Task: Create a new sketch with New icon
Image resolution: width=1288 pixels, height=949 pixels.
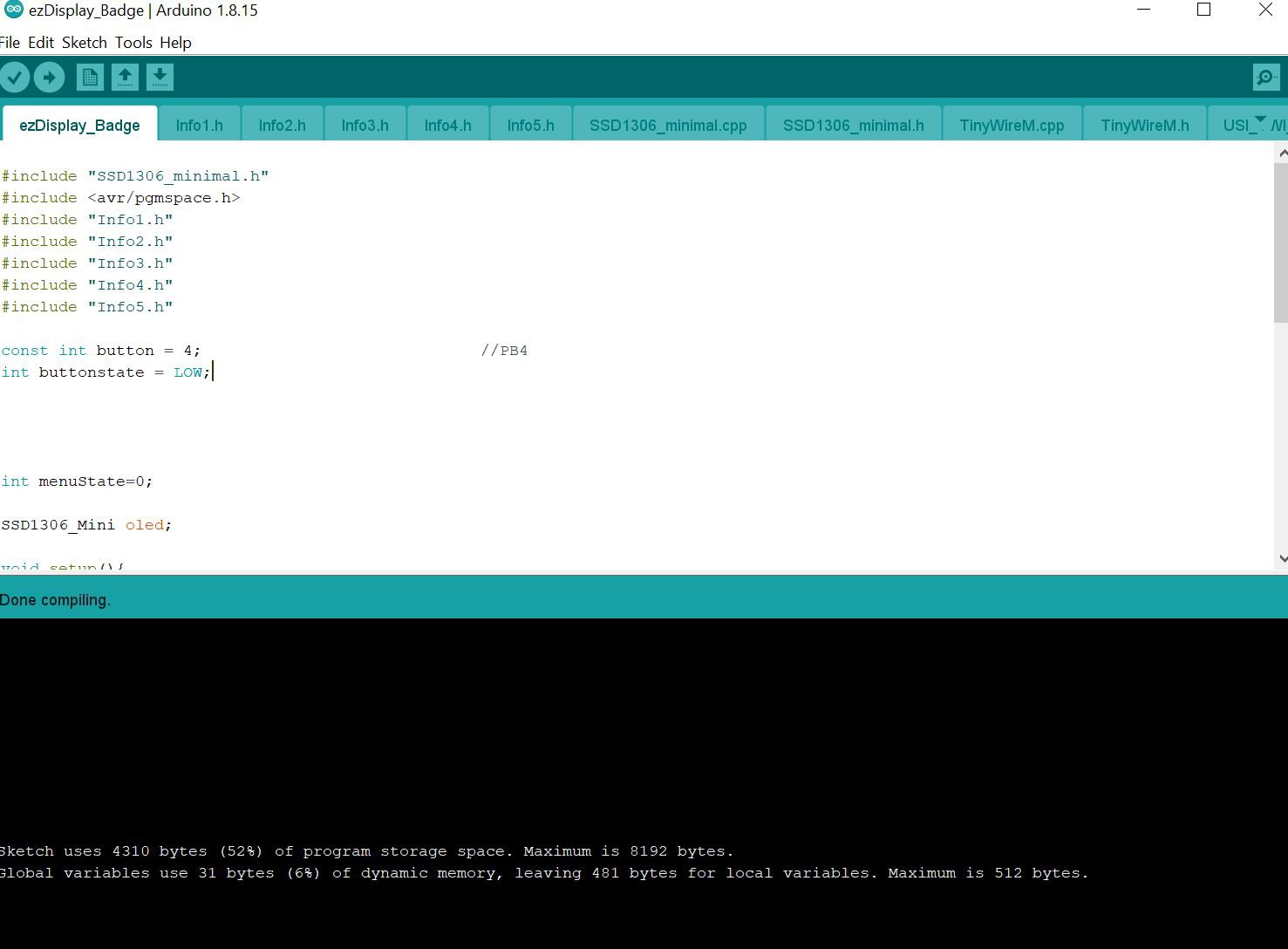Action: point(90,78)
